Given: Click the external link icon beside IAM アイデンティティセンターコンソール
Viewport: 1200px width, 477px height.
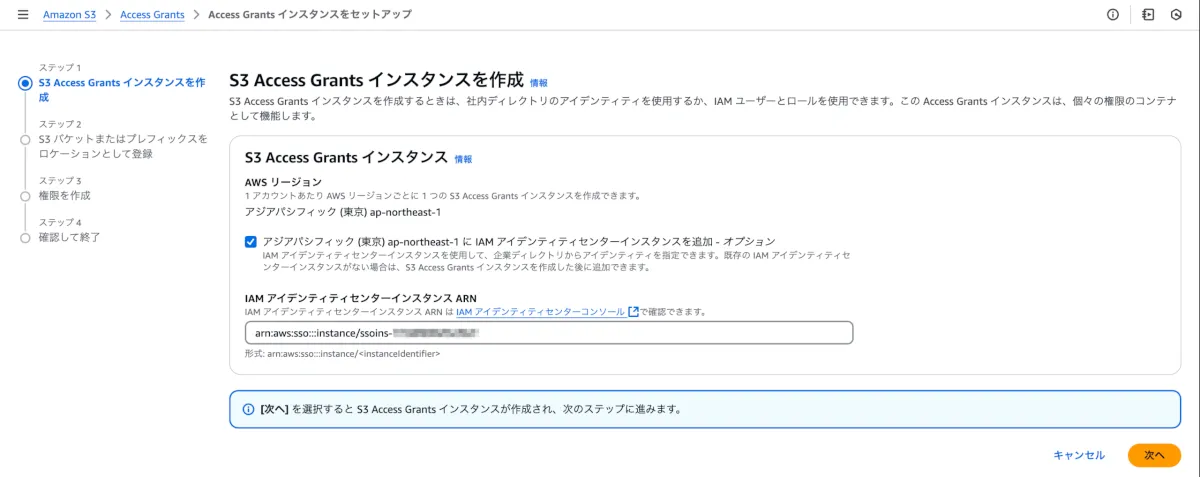Looking at the screenshot, I should (633, 312).
